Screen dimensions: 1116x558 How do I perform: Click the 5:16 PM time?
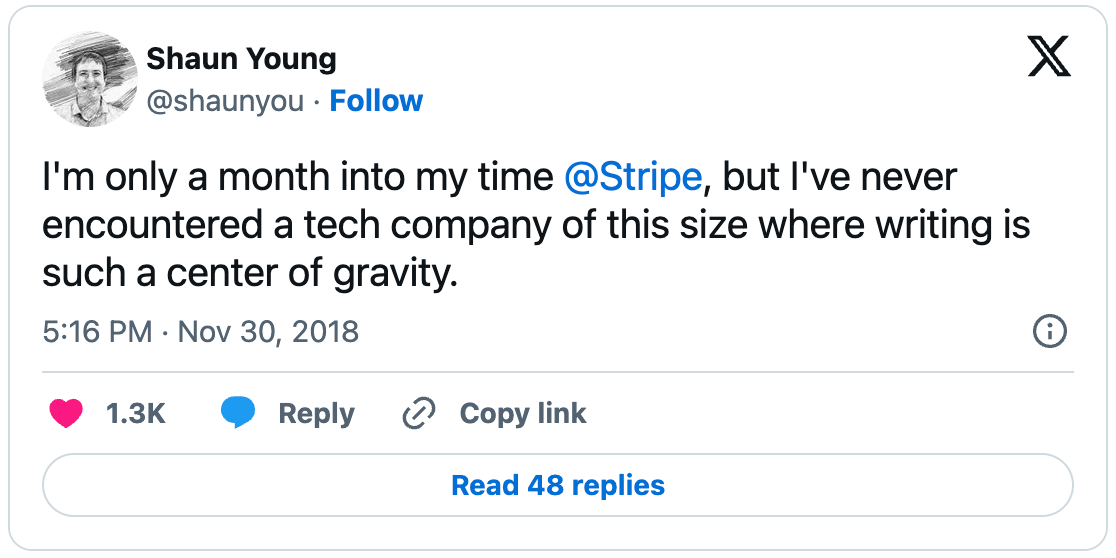pos(97,331)
